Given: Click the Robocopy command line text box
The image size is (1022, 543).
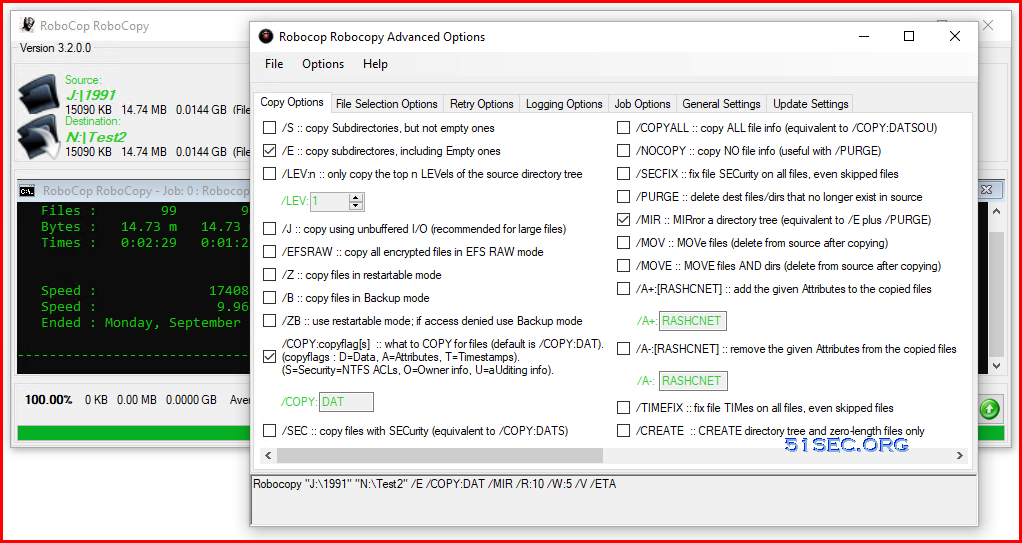Looking at the screenshot, I should click(613, 499).
